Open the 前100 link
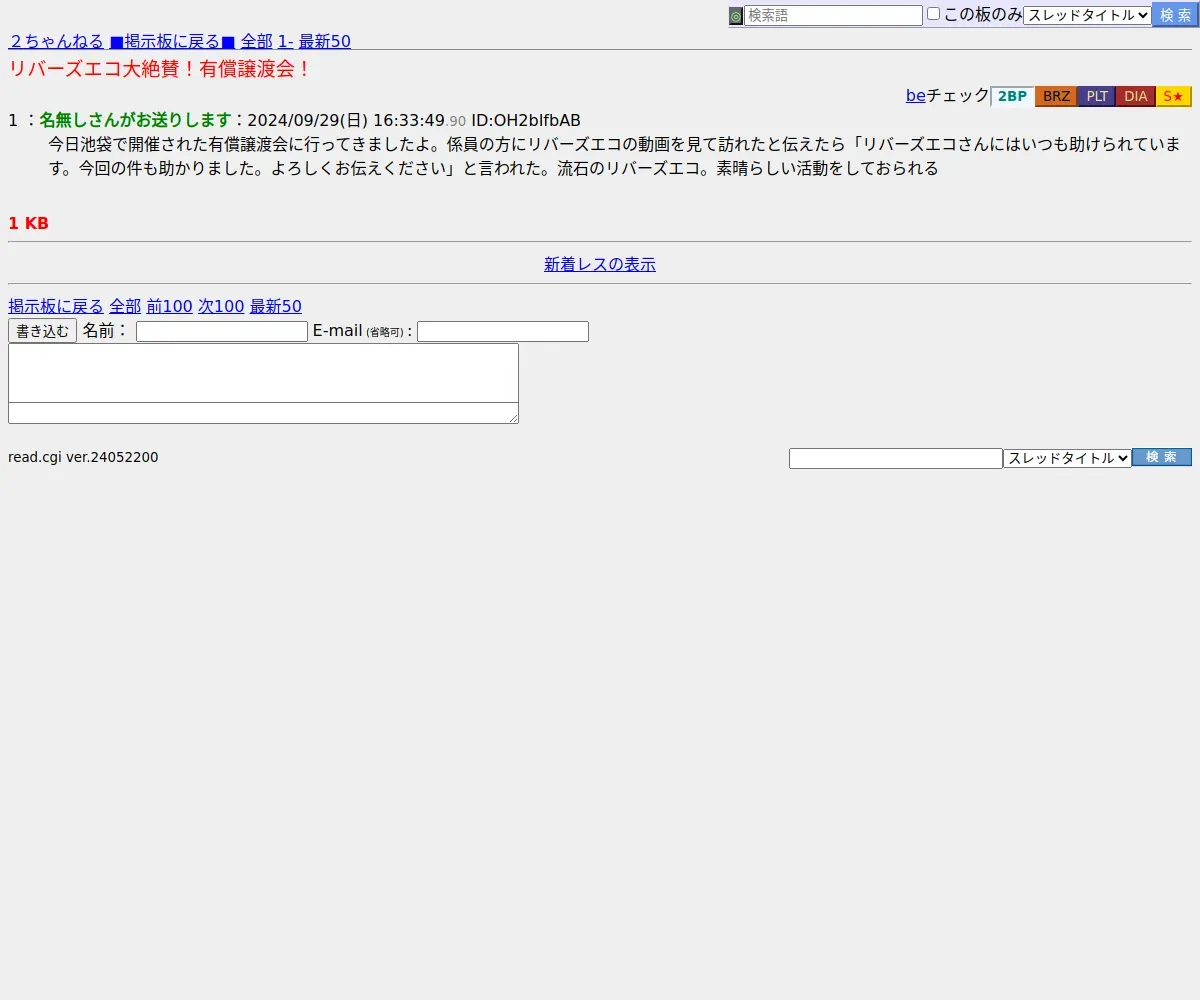This screenshot has height=1000, width=1200. click(170, 306)
